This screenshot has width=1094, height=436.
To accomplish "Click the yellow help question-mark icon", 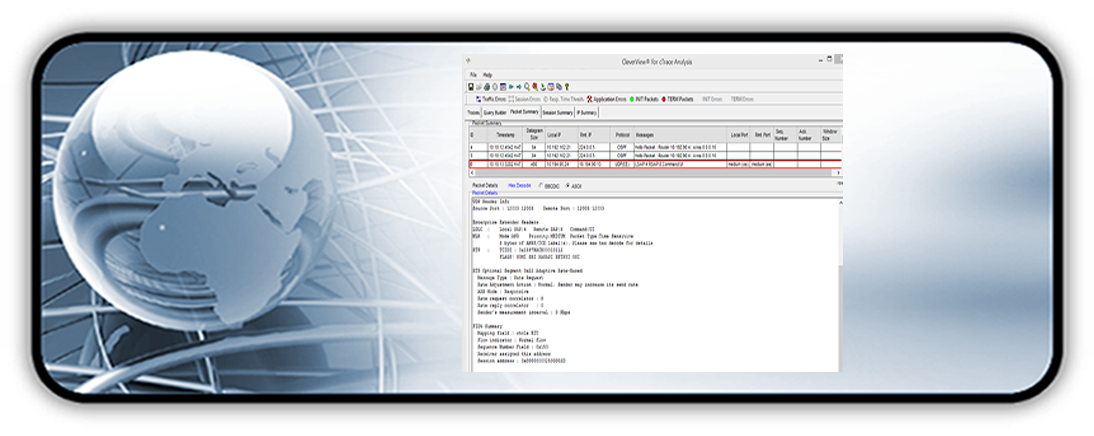I will 567,87.
